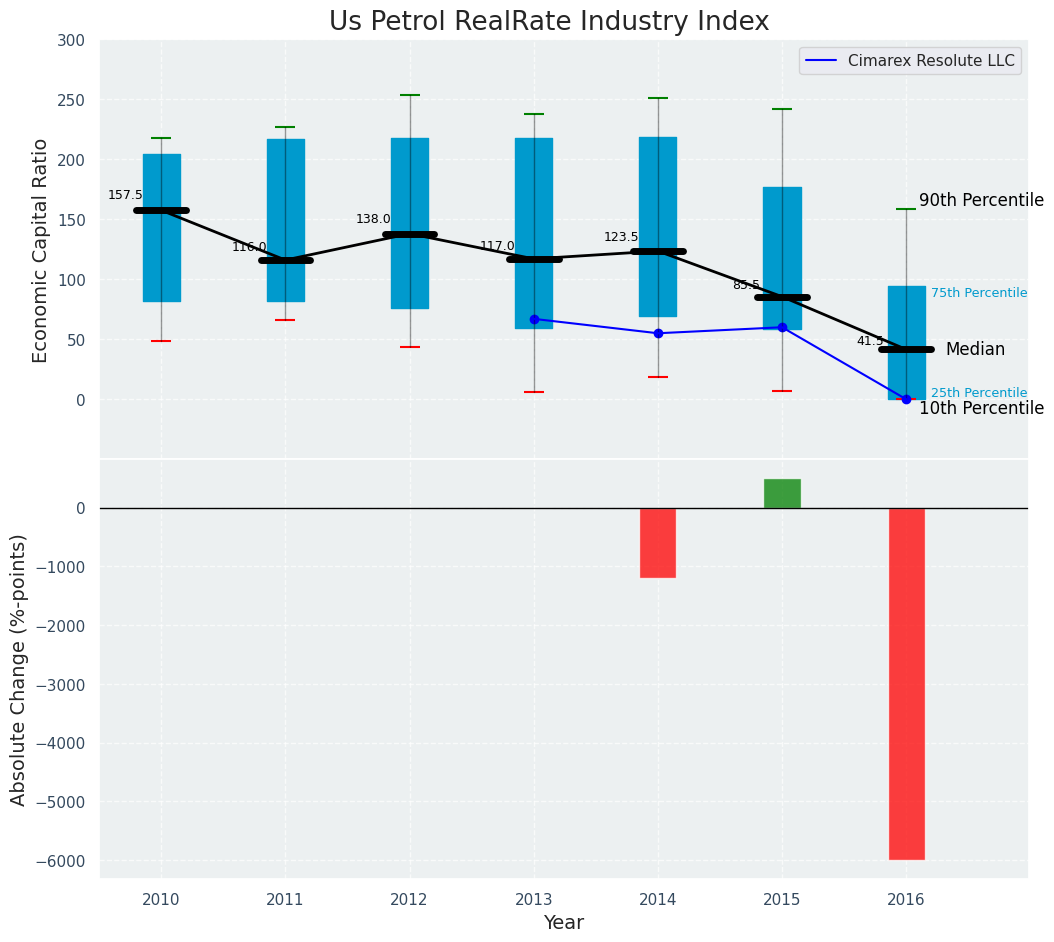Click the 10th Percentile annotation
1054x942 pixels.
[x=981, y=408]
